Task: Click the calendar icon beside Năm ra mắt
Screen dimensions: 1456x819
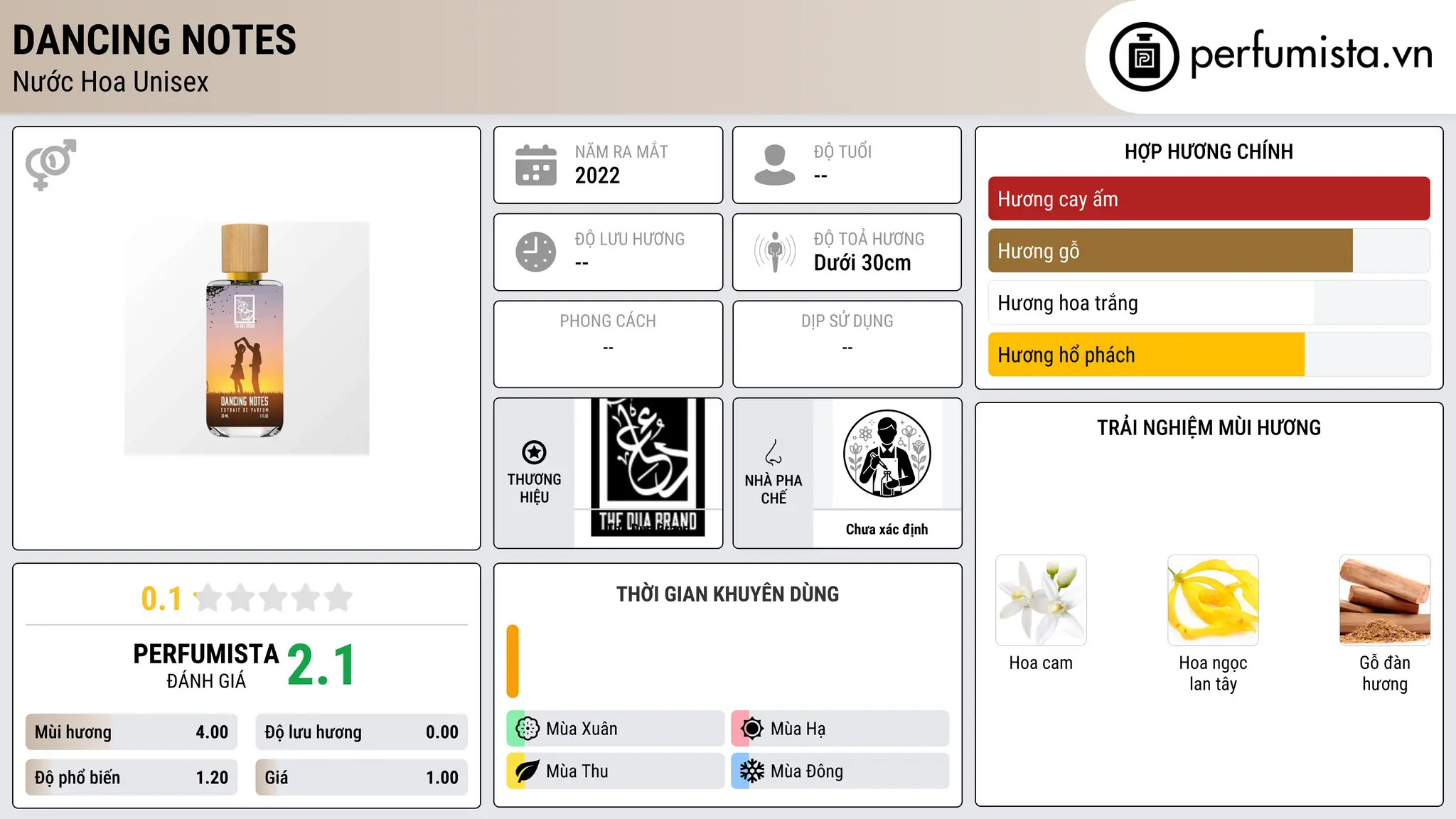Action: click(x=536, y=165)
